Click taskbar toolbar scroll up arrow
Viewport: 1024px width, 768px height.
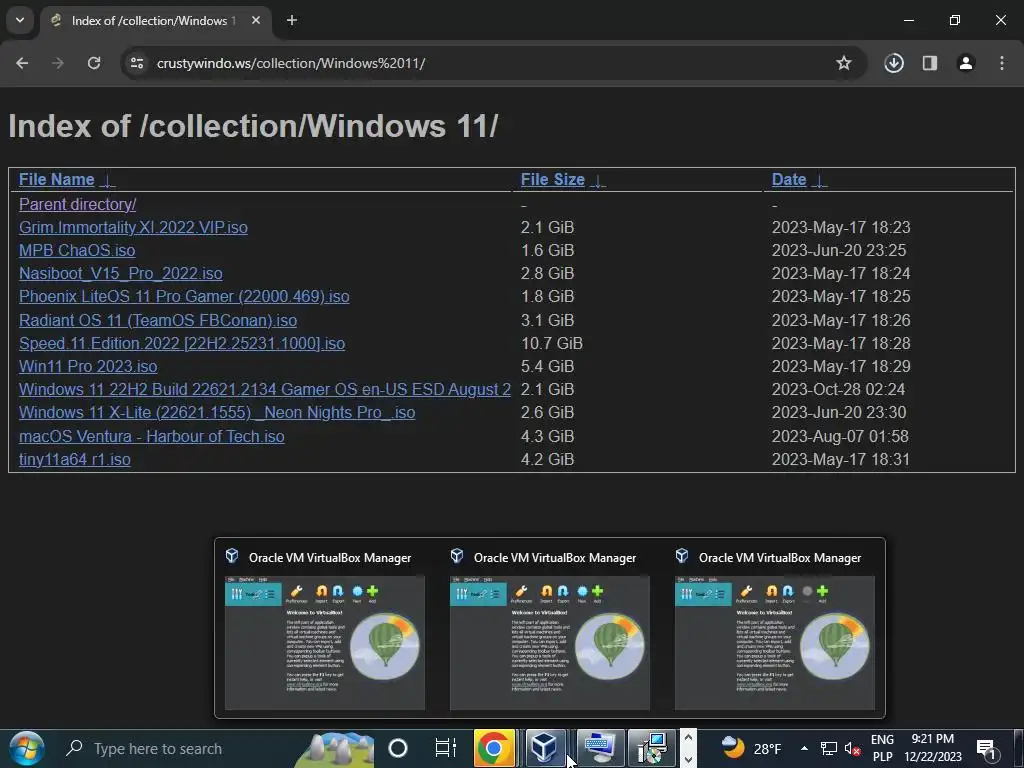coord(688,738)
